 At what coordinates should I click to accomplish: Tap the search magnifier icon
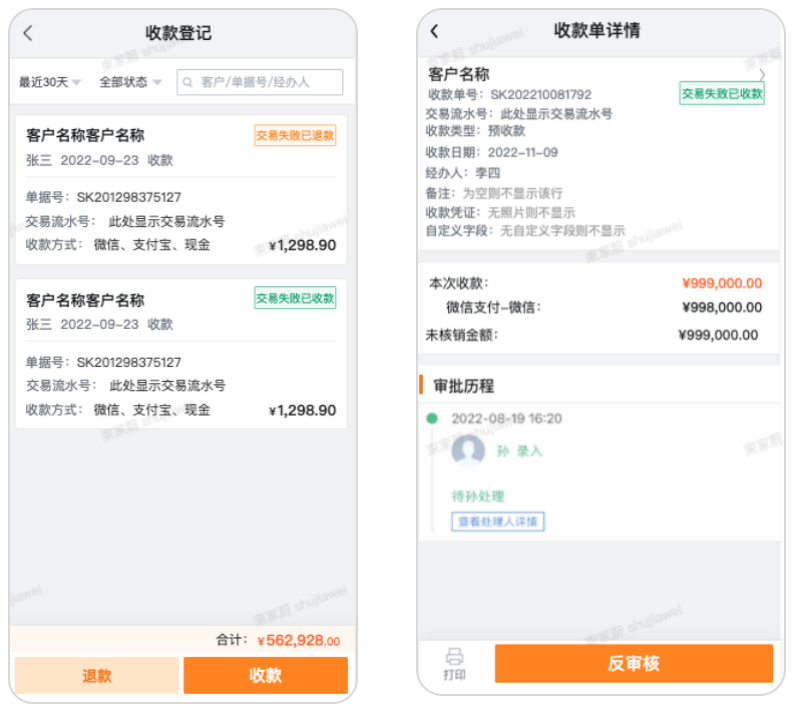pos(188,82)
